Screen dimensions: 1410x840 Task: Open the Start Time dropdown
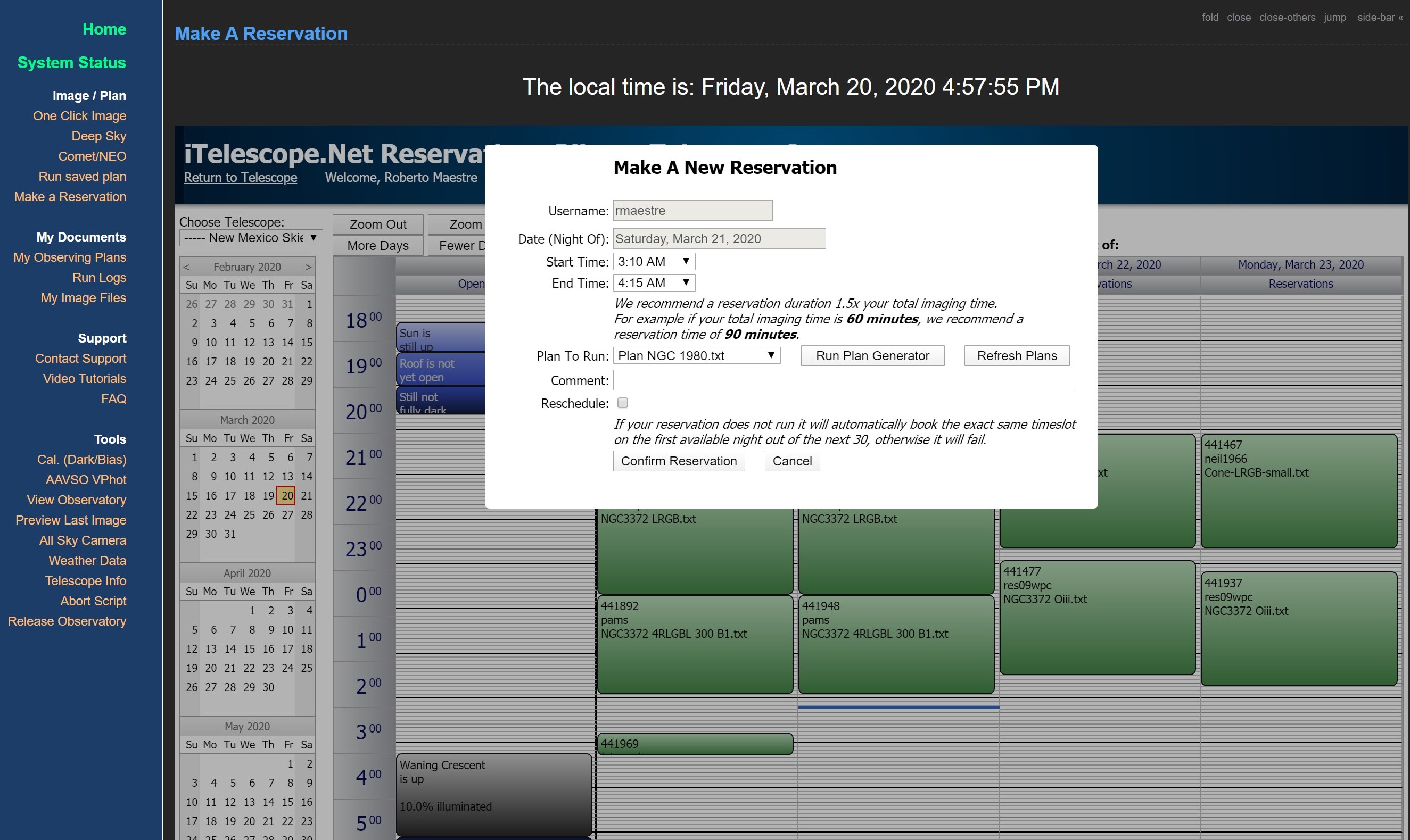654,262
